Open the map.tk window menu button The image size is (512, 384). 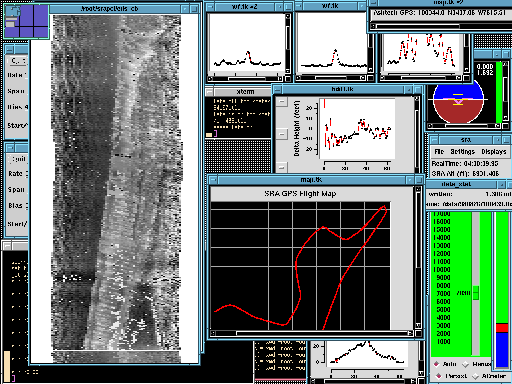pyautogui.click(x=213, y=180)
